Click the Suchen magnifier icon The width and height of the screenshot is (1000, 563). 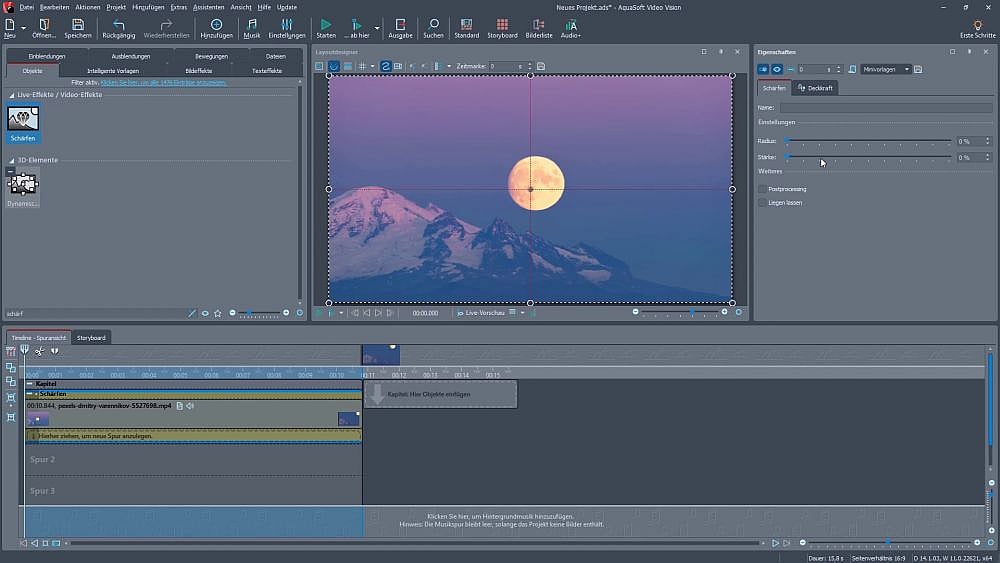tap(433, 24)
